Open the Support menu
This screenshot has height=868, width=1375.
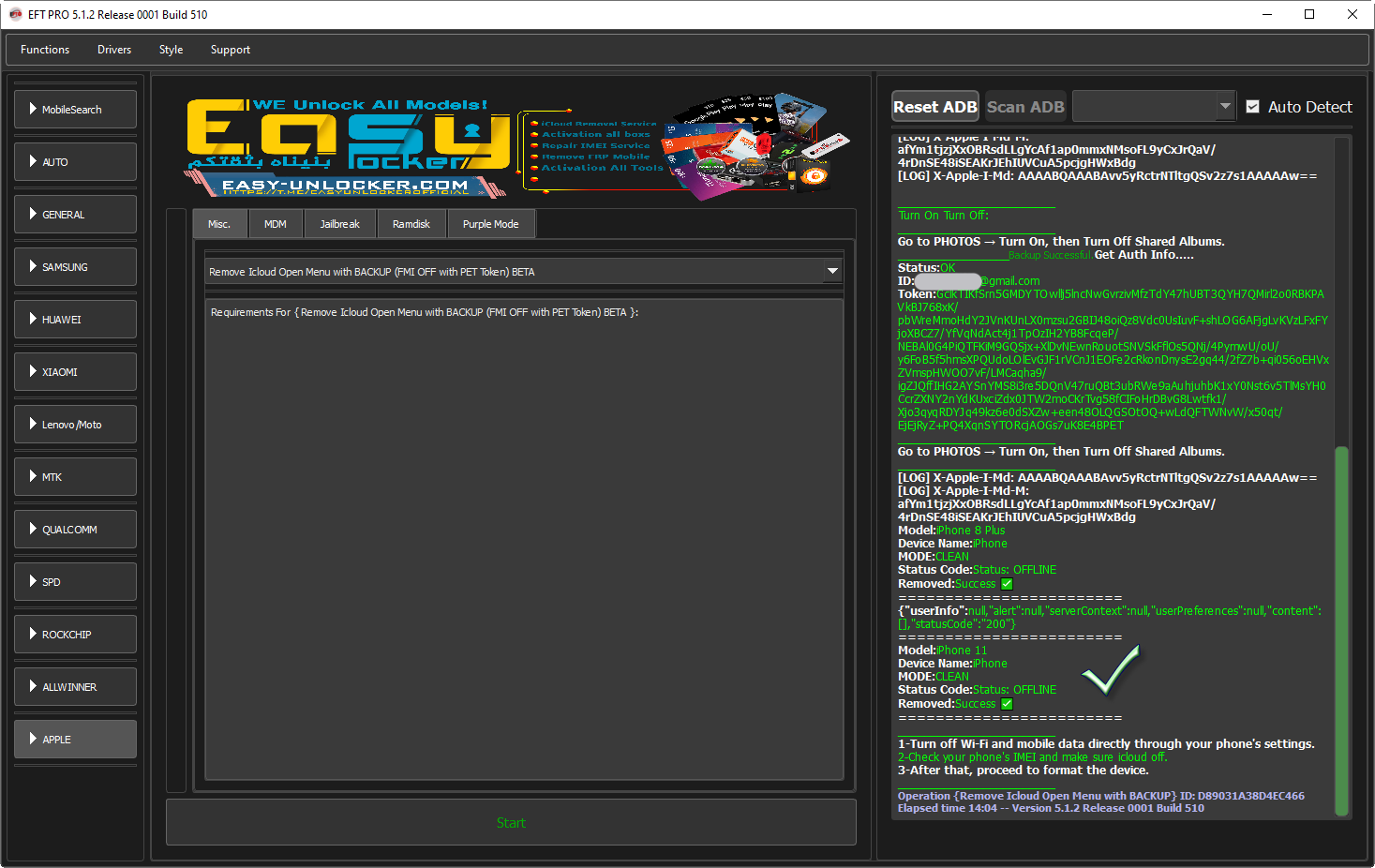[231, 50]
